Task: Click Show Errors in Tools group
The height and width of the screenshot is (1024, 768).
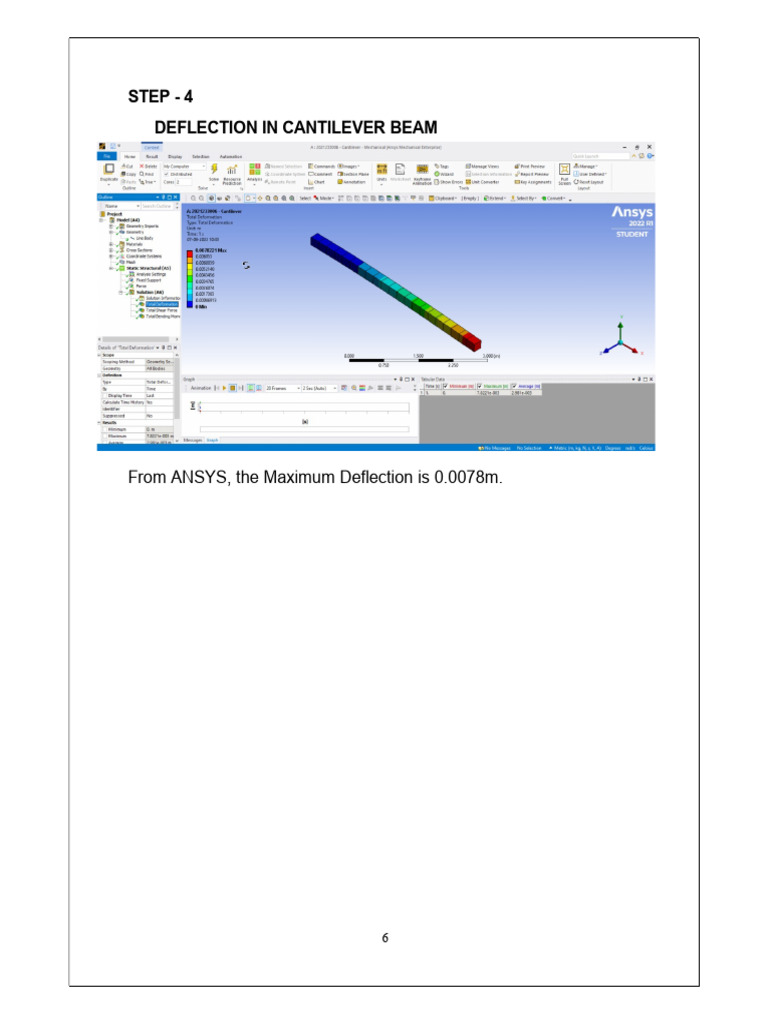Action: [449, 182]
